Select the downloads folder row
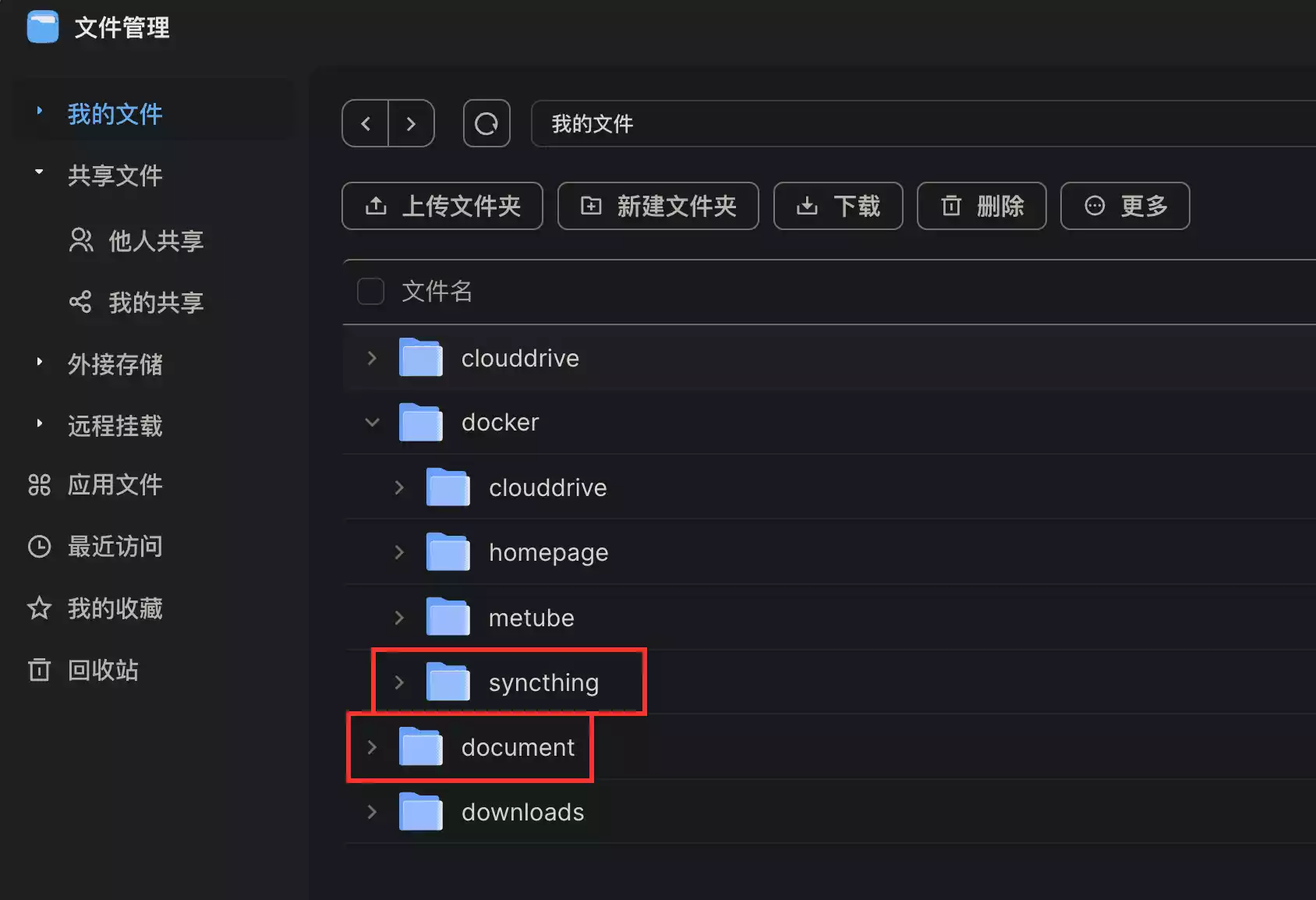Screen dimensions: 1316x900 pyautogui.click(x=522, y=812)
